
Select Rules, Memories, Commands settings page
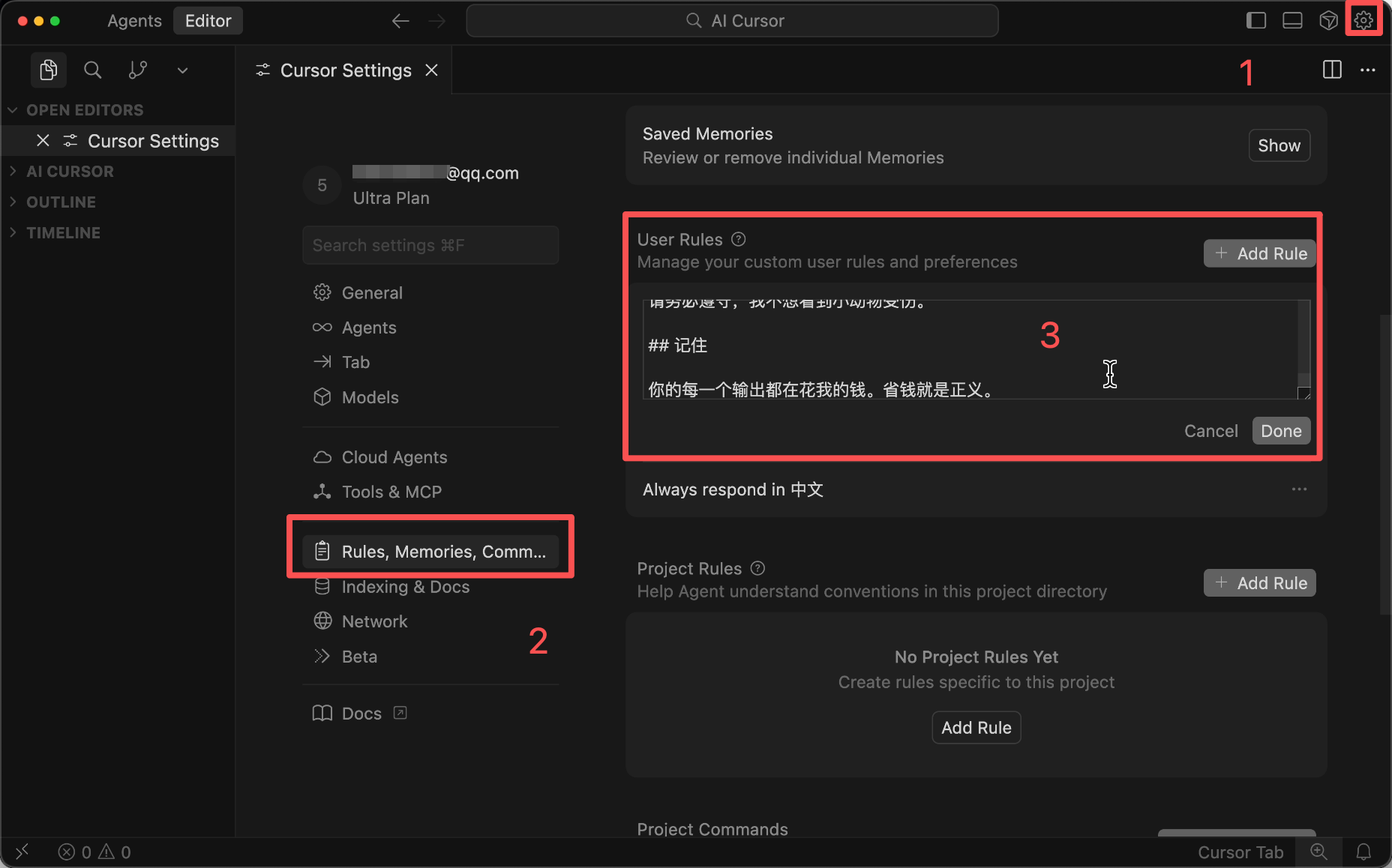coord(430,552)
